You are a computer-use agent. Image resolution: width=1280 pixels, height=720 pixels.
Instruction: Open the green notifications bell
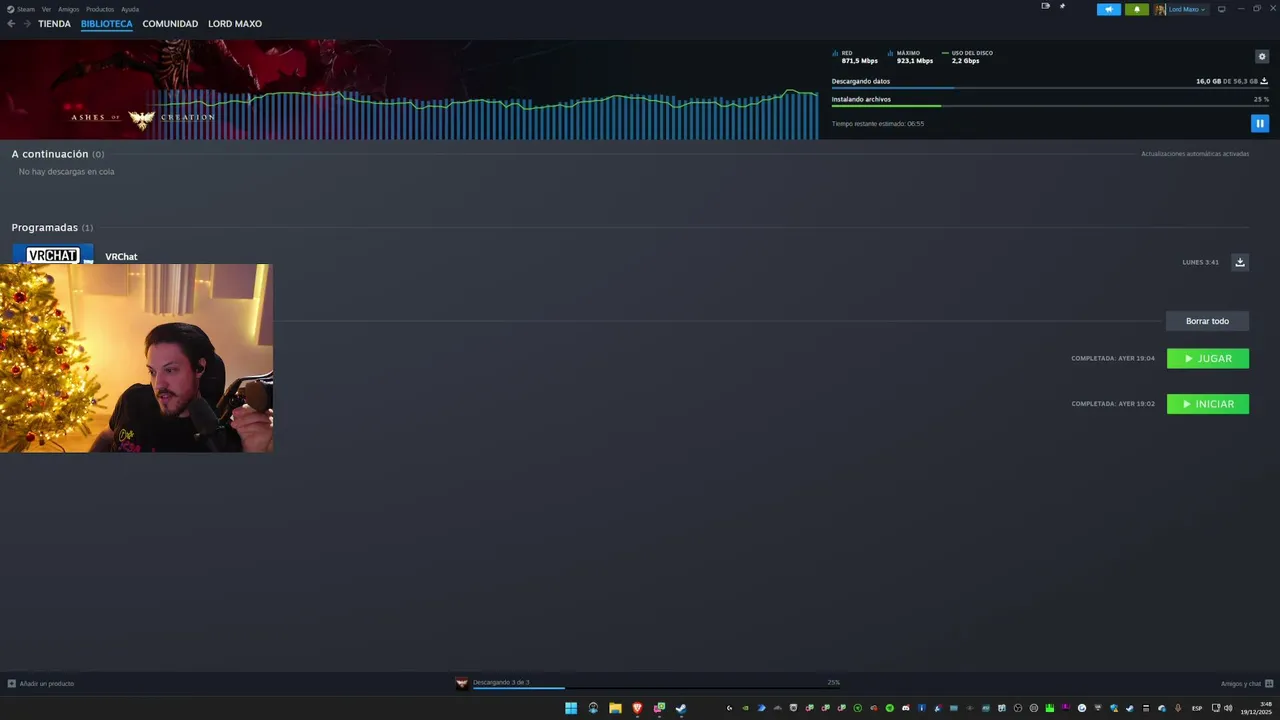1136,9
